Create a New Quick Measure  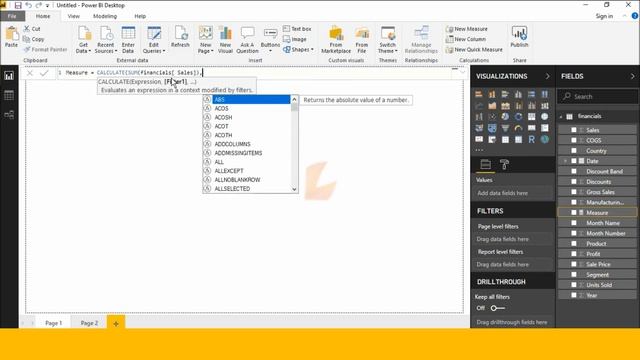tap(474, 49)
